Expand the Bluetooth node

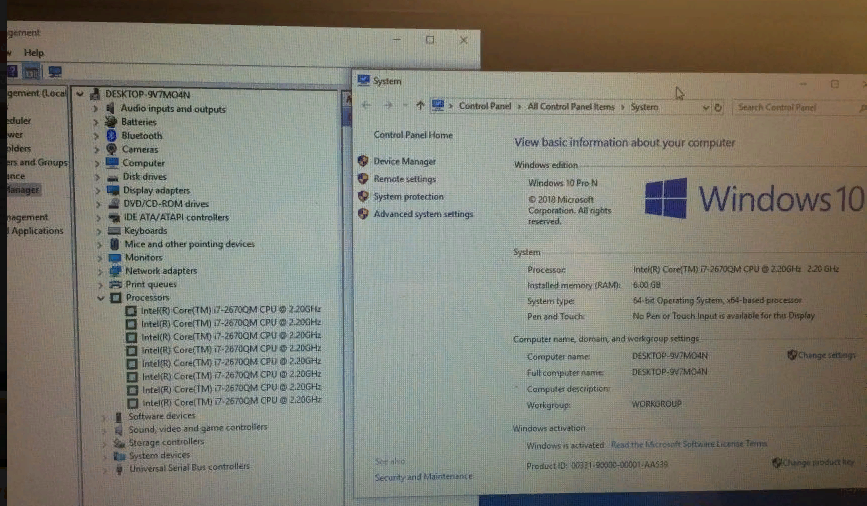pos(96,135)
